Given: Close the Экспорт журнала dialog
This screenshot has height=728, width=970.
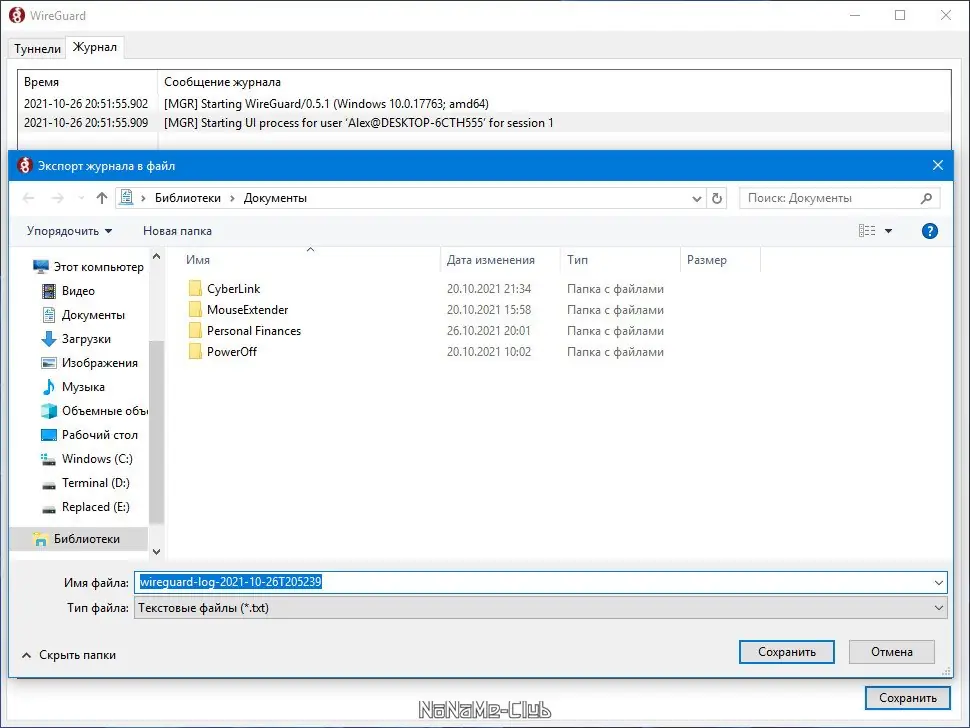Looking at the screenshot, I should [937, 165].
